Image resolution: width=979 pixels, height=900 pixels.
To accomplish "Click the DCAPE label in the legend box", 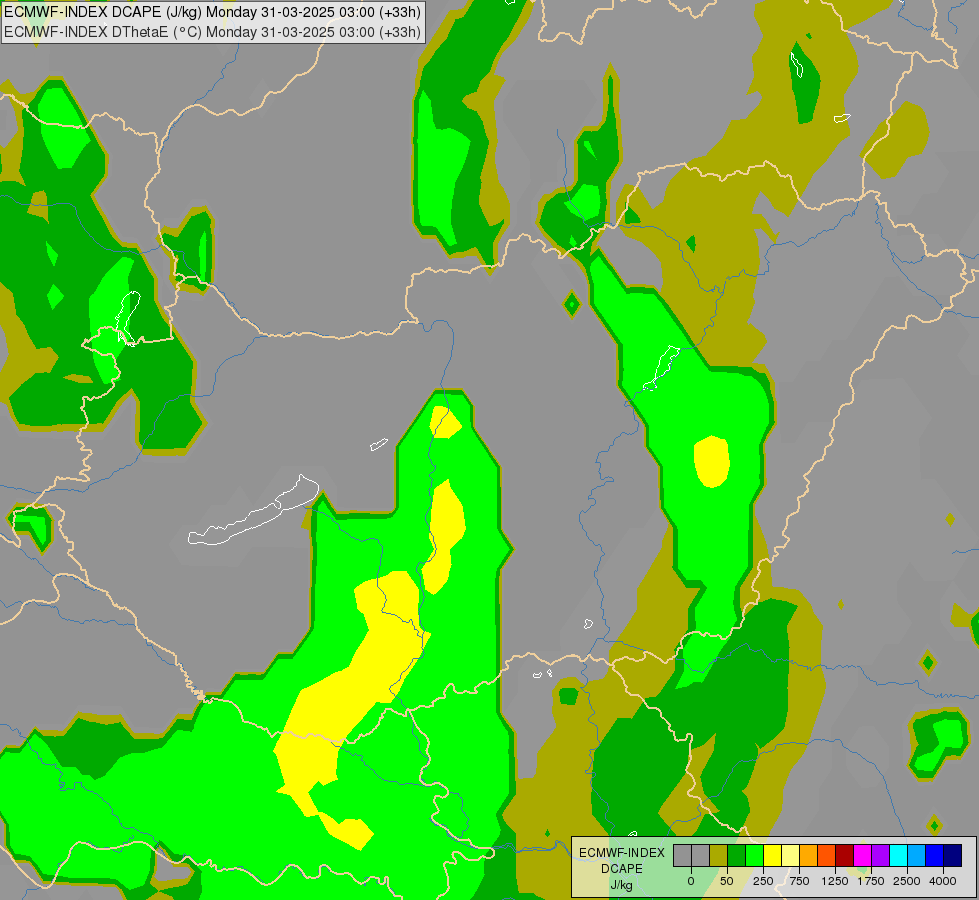I will click(621, 869).
